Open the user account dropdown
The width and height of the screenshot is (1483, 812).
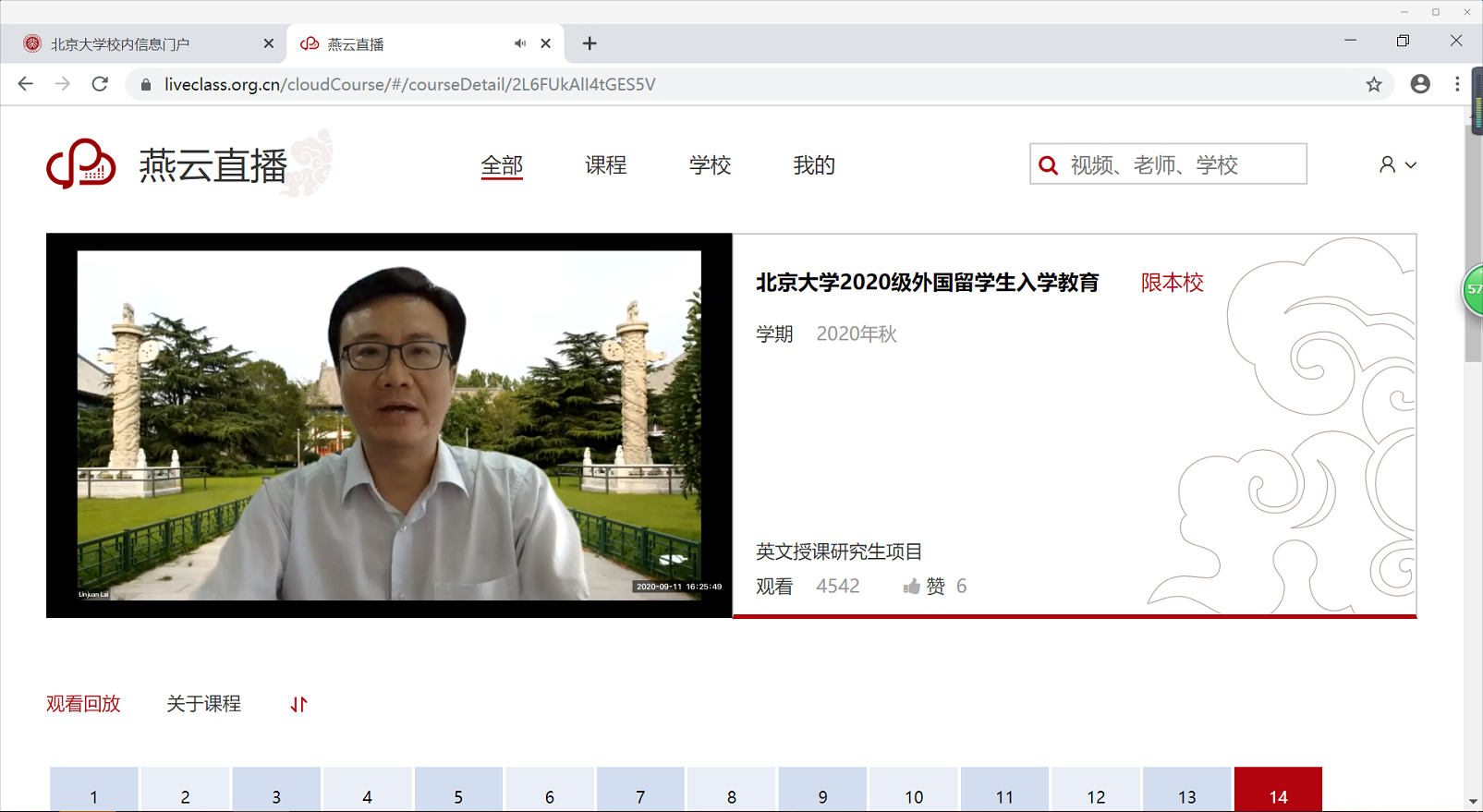(1397, 164)
